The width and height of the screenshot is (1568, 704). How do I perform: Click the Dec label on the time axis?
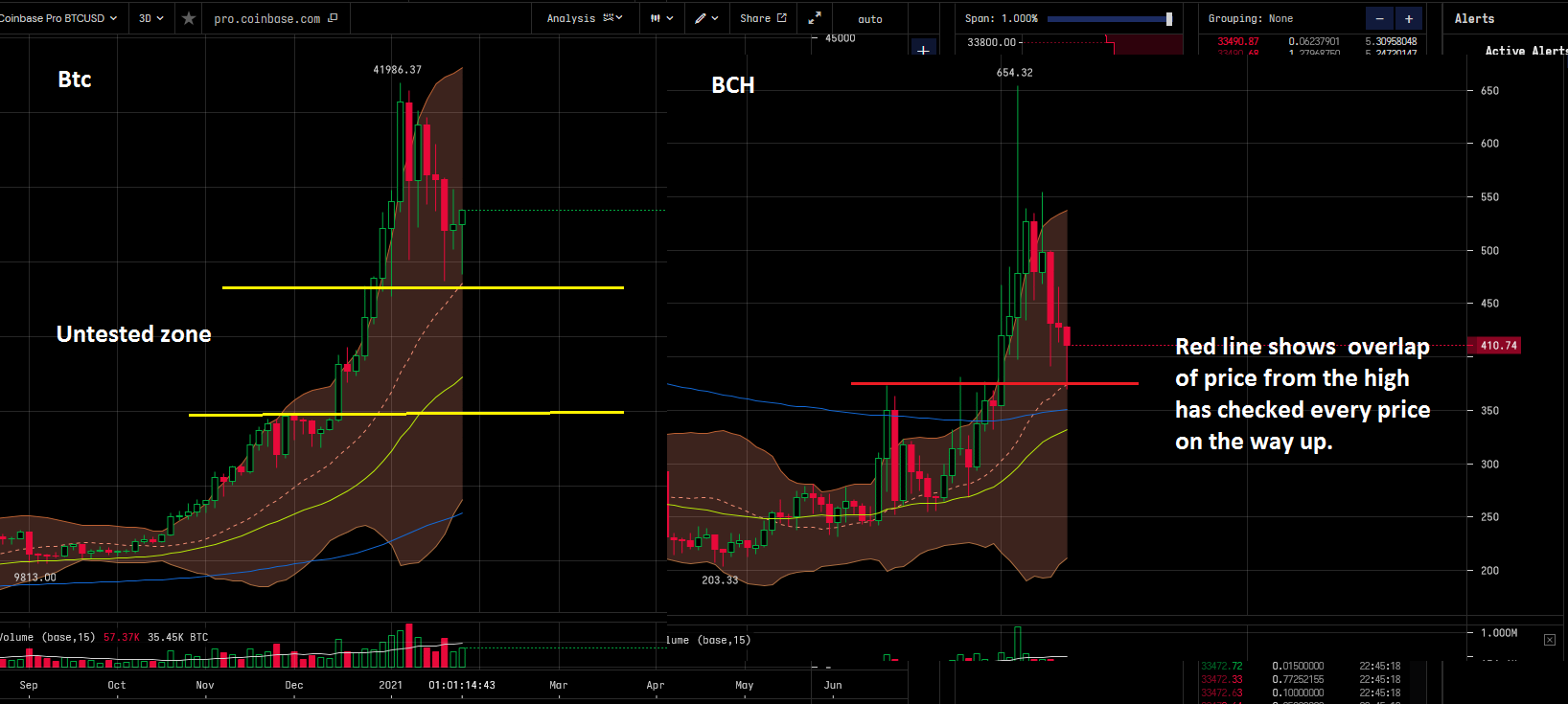click(294, 685)
